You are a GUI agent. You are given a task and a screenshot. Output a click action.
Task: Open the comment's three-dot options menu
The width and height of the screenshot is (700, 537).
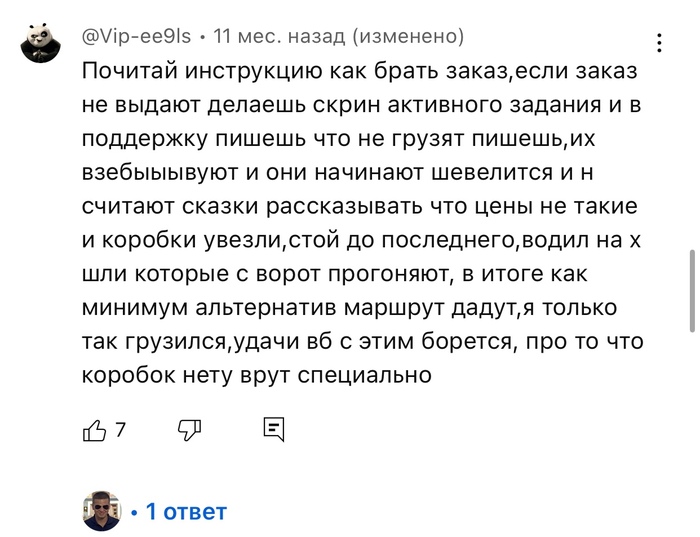[x=659, y=43]
